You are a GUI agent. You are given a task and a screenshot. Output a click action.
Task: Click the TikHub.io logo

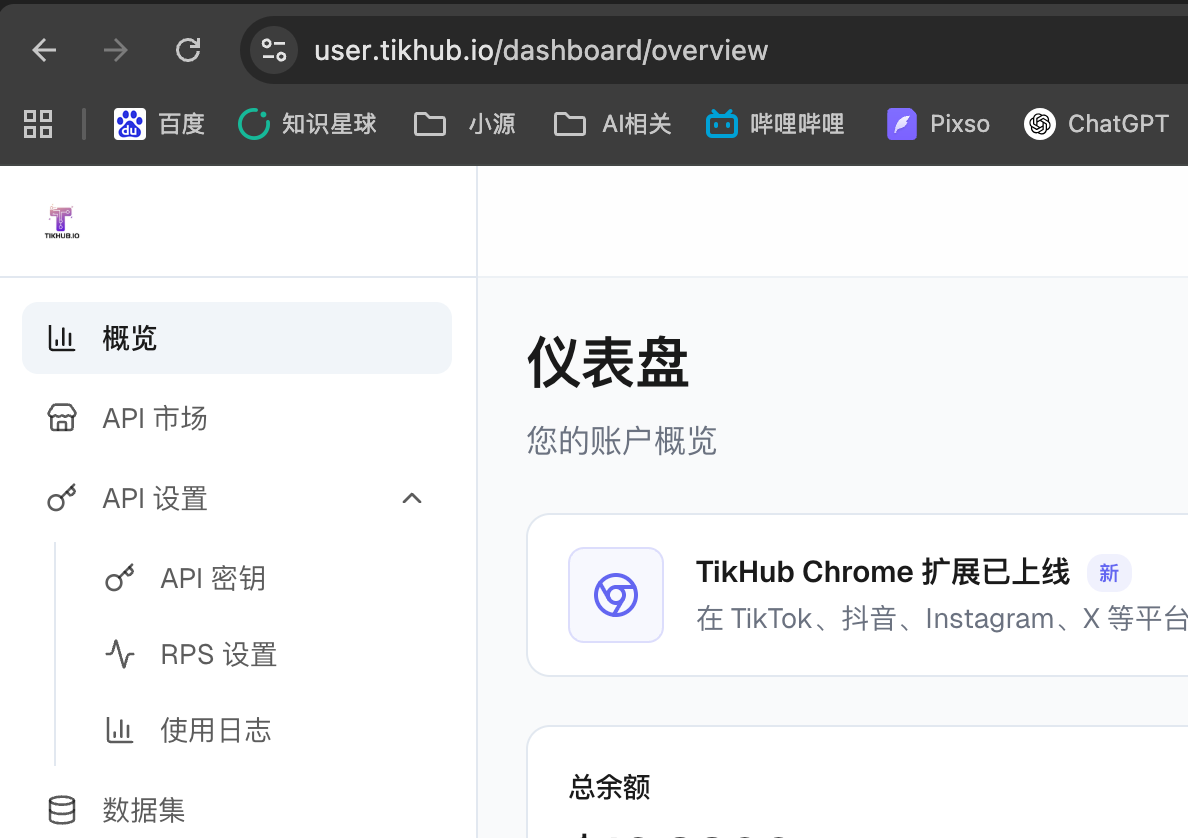pyautogui.click(x=61, y=222)
